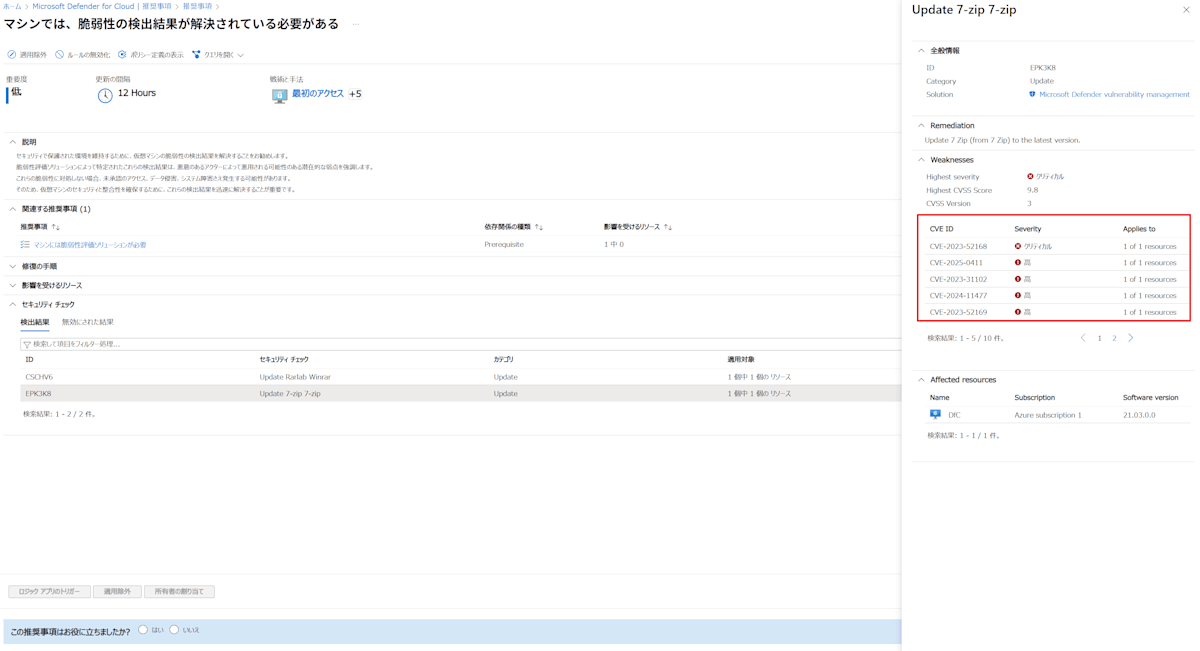Viewport: 1200px width, 651px height.
Task: Click the bottom 適用除外 button
Action: coord(117,592)
